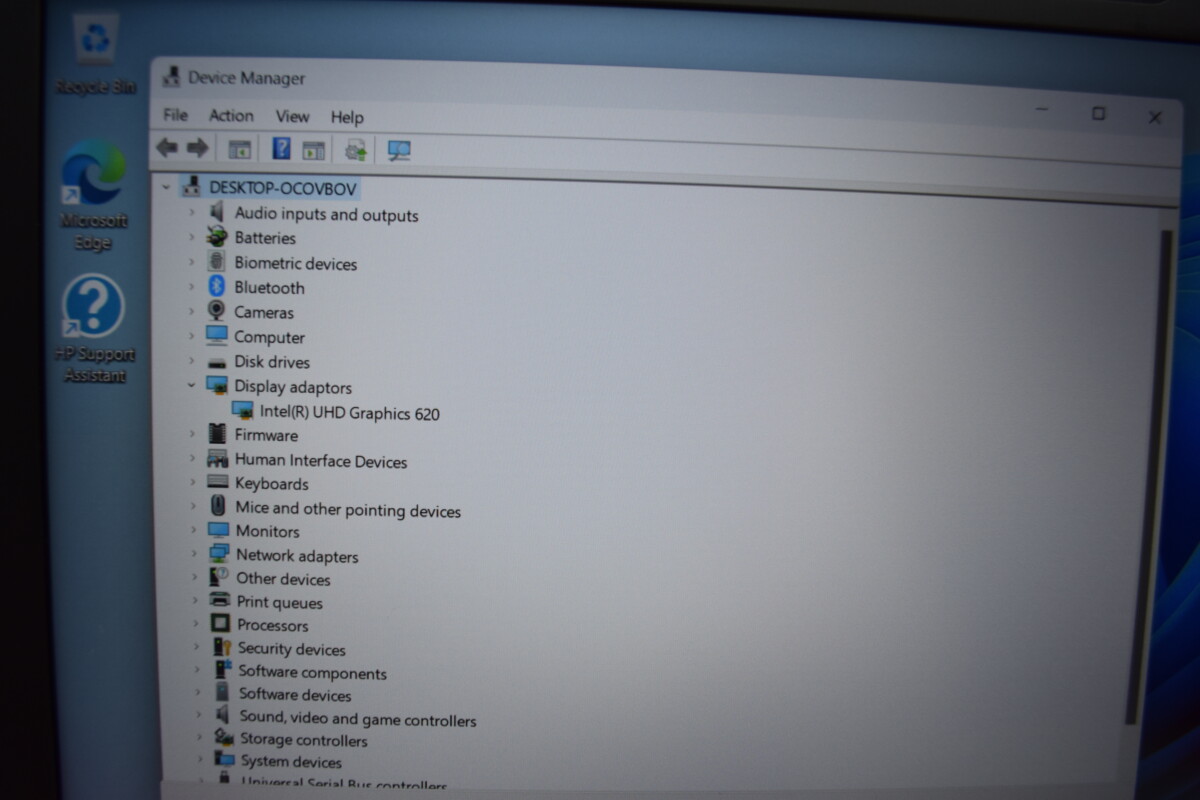1200x800 pixels.
Task: Select Intel(R) UHD Graphics 620 entry
Action: (x=349, y=412)
